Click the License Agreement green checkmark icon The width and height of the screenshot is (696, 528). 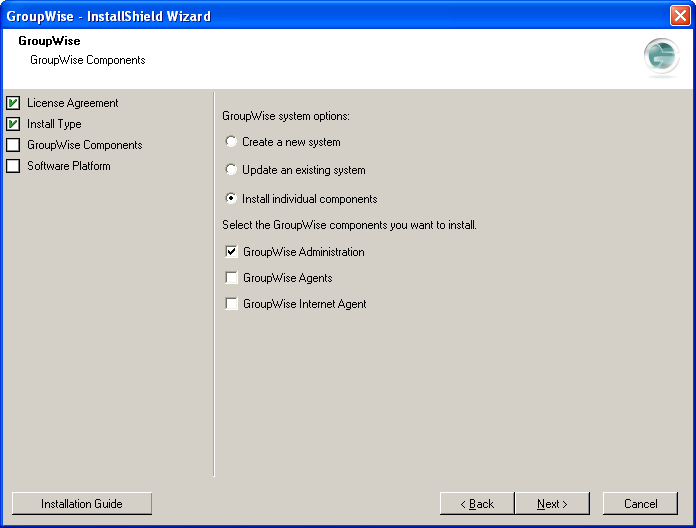13,103
